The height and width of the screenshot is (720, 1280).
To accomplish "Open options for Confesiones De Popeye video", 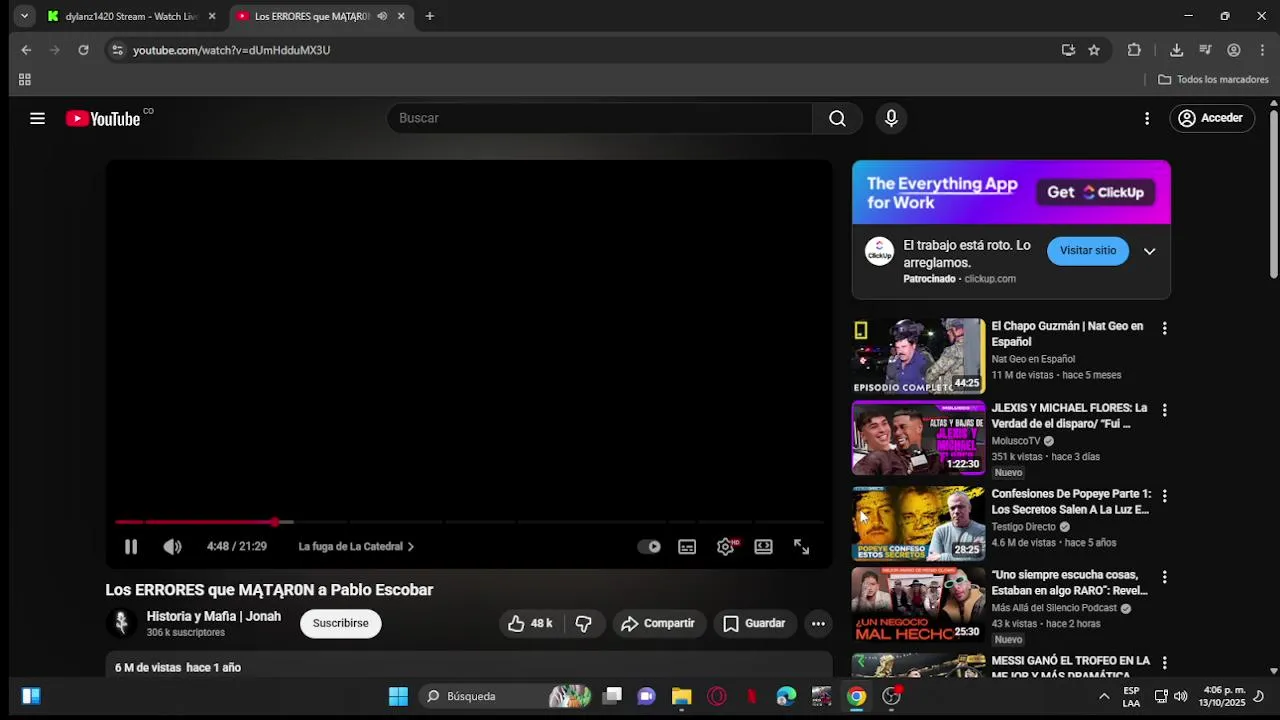I will click(x=1164, y=496).
